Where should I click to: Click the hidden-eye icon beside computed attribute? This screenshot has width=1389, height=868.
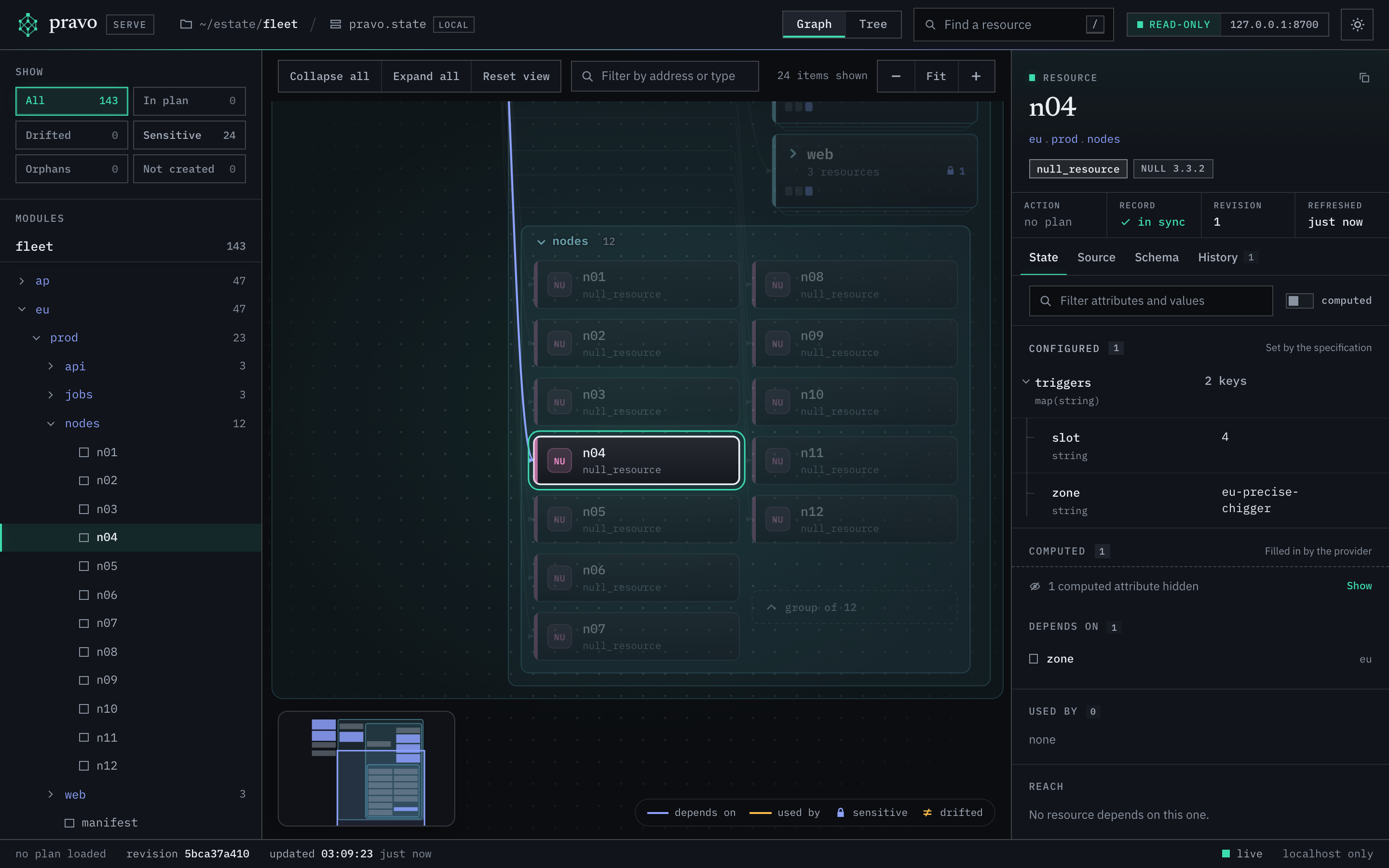(x=1035, y=586)
